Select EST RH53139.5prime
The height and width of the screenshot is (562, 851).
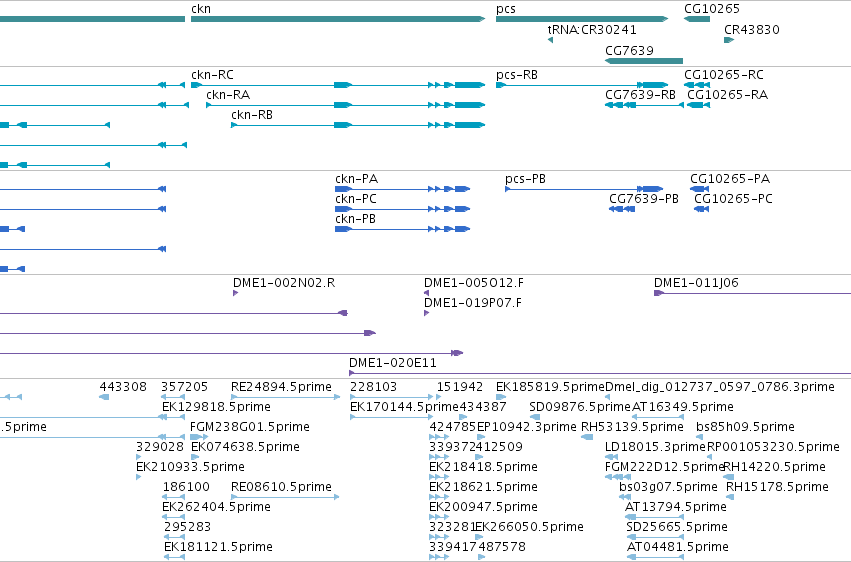click(x=632, y=427)
